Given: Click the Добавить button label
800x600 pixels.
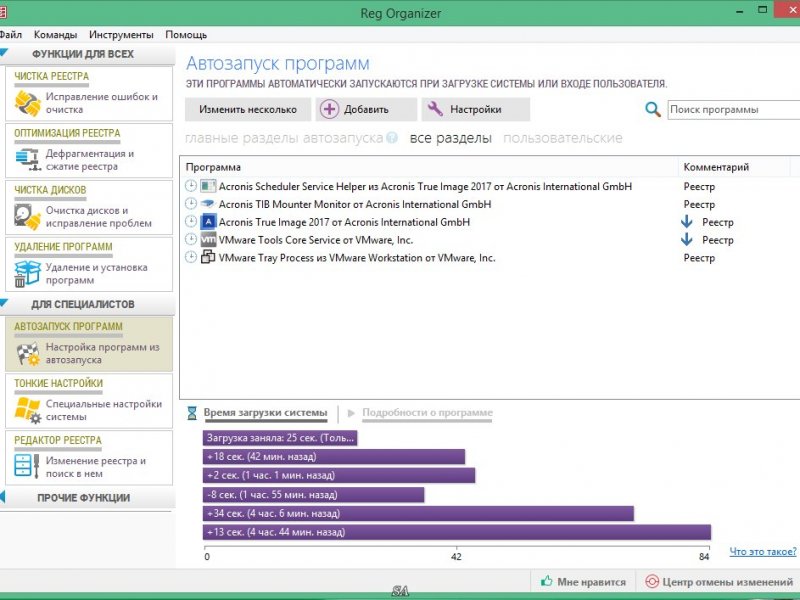Looking at the screenshot, I should 366,109.
